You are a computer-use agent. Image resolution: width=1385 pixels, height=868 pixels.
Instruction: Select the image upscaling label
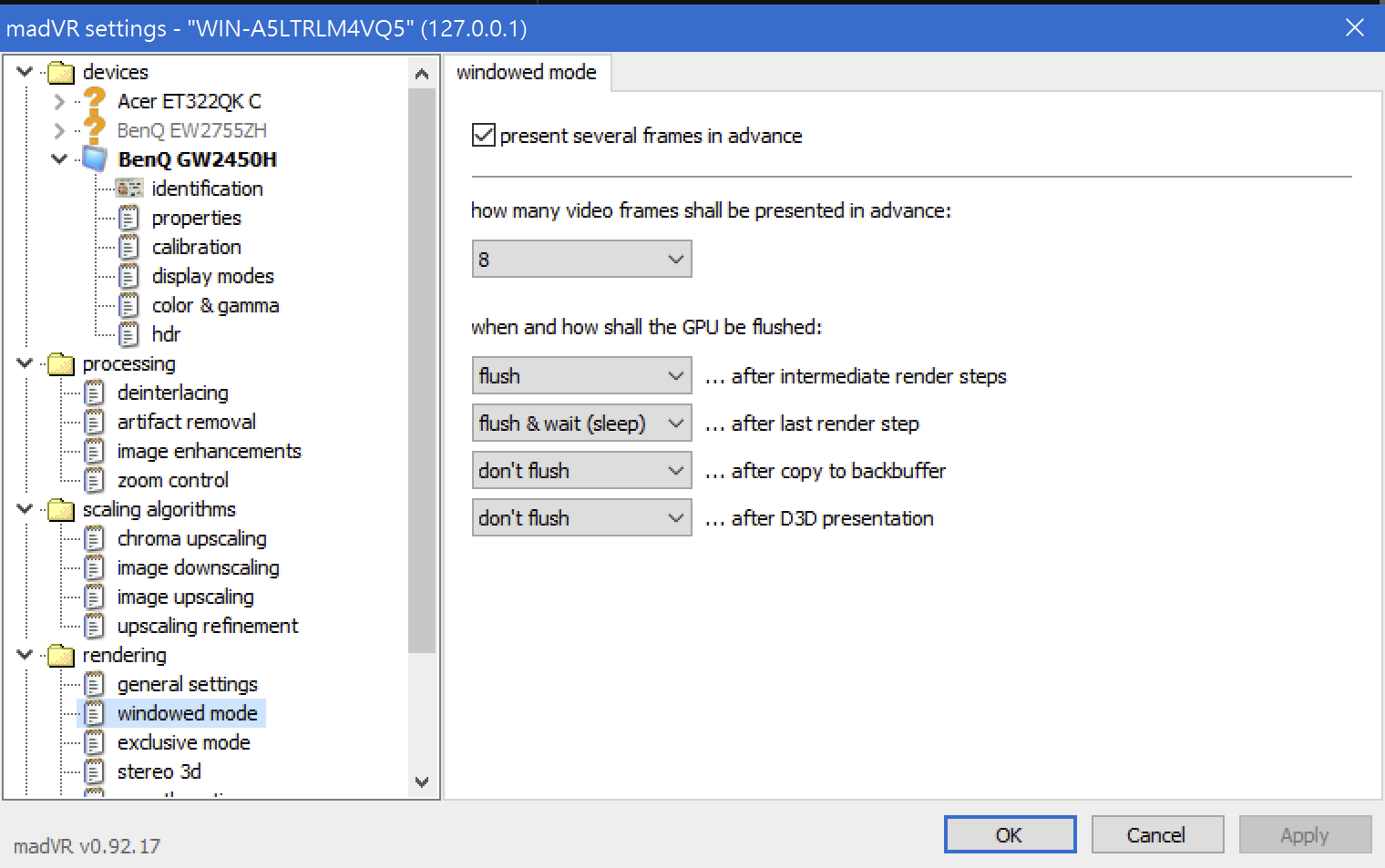(185, 597)
